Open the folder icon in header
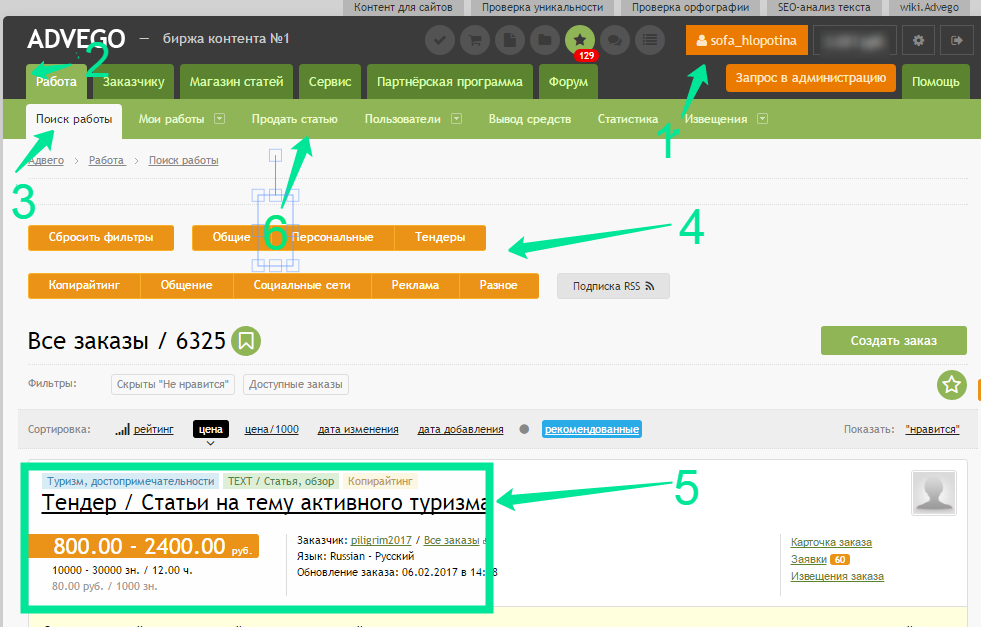Image resolution: width=981 pixels, height=627 pixels. (x=545, y=41)
